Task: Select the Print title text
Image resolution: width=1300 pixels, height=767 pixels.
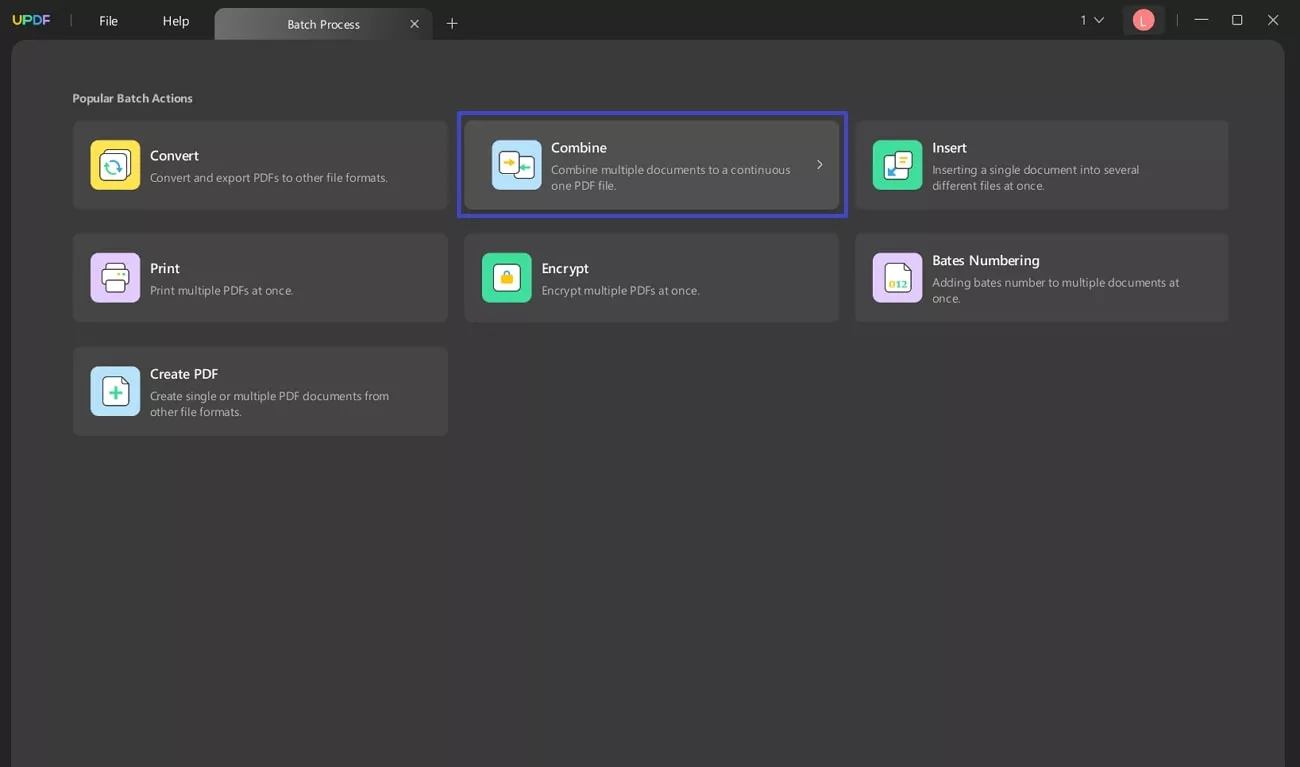Action: (165, 269)
